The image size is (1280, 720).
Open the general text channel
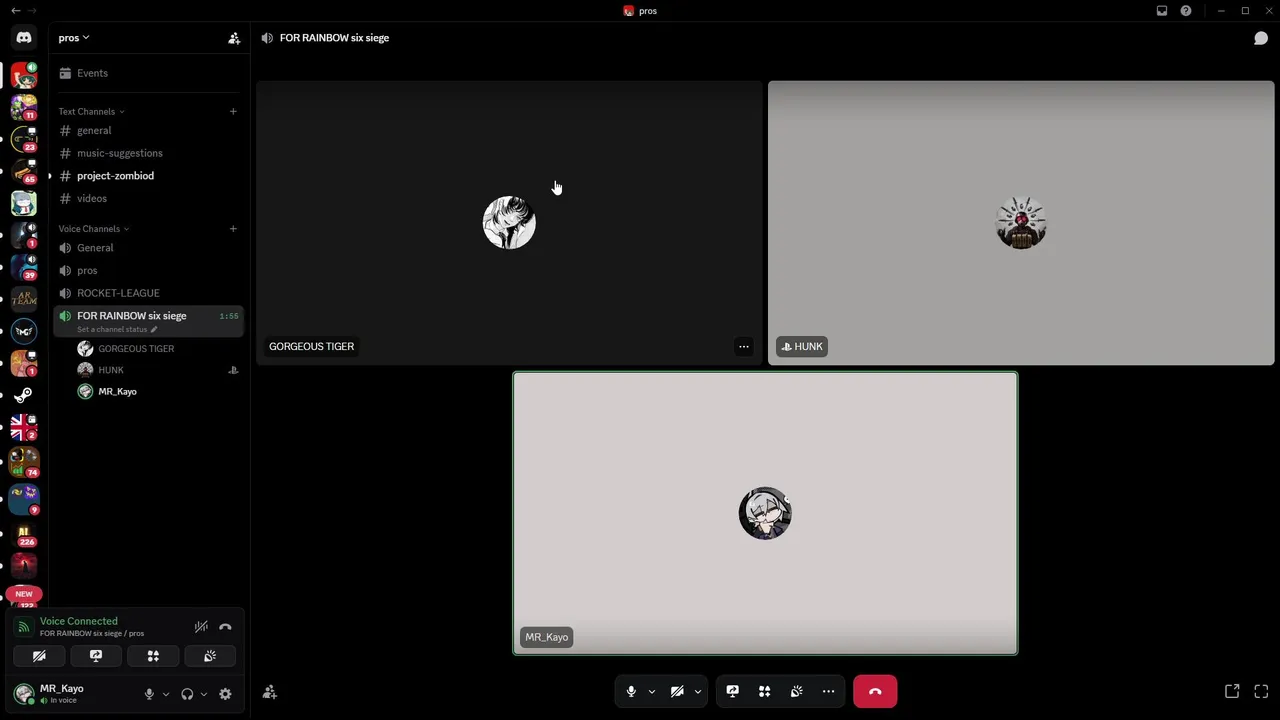pyautogui.click(x=148, y=130)
